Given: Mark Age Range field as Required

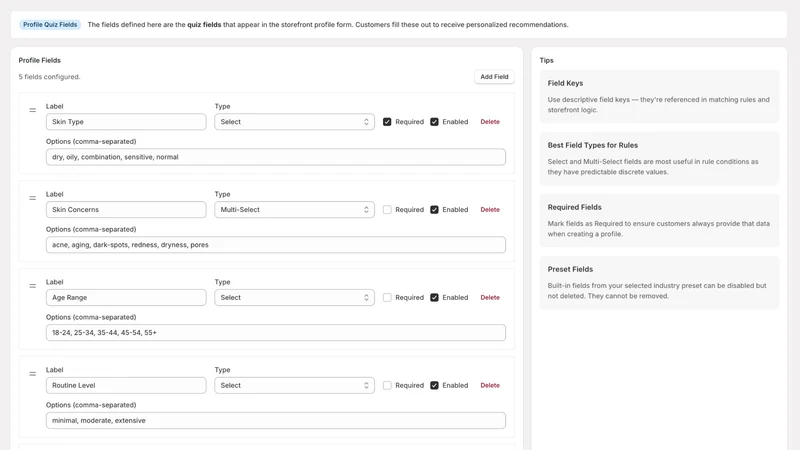Looking at the screenshot, I should click(x=387, y=297).
